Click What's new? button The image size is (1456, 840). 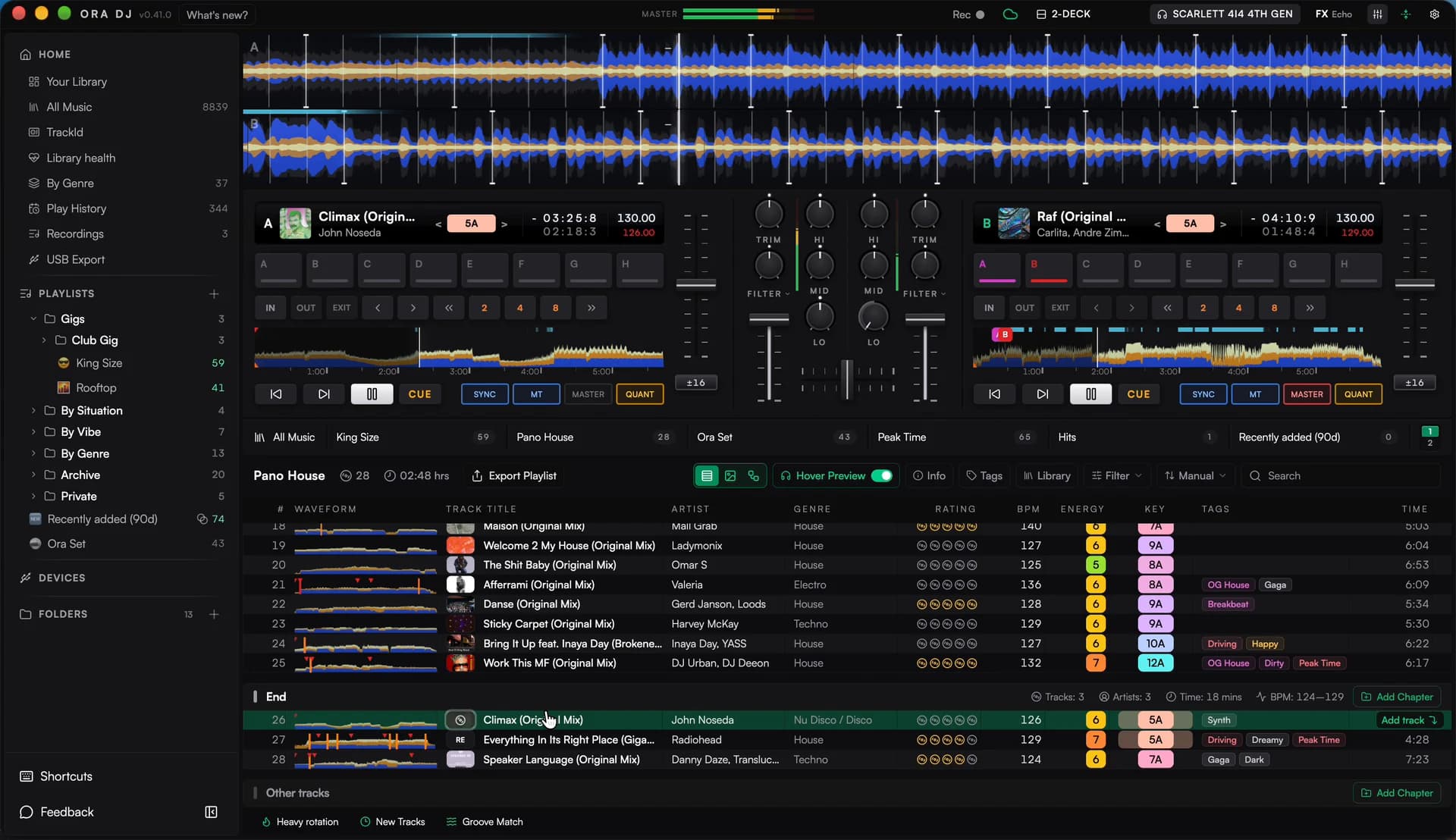coord(217,14)
